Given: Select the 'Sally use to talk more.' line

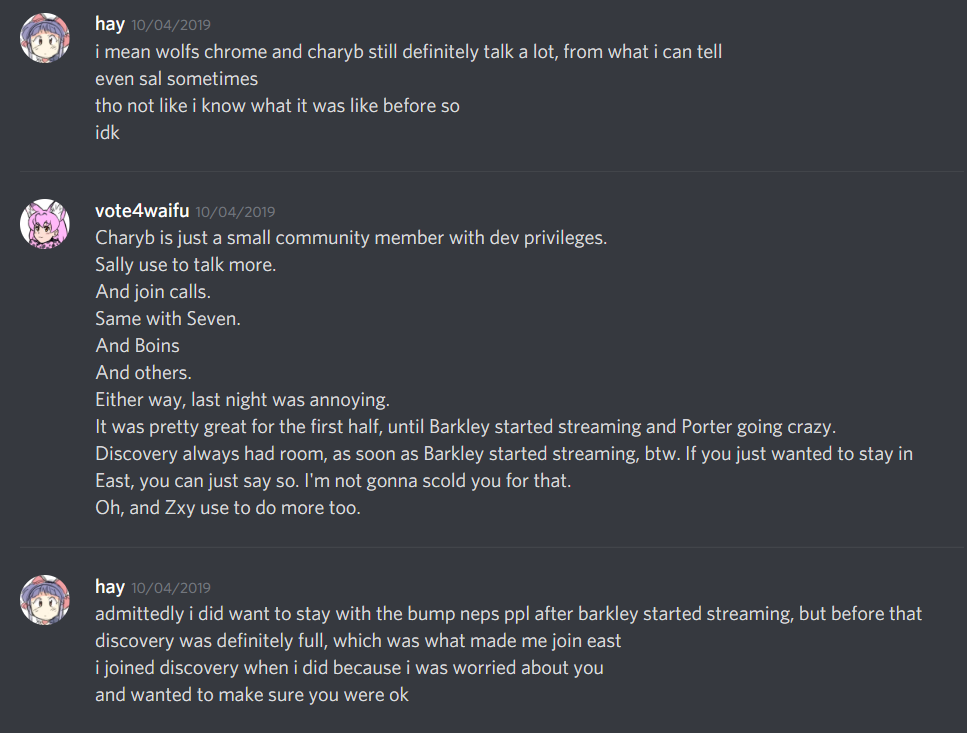Looking at the screenshot, I should tap(186, 265).
